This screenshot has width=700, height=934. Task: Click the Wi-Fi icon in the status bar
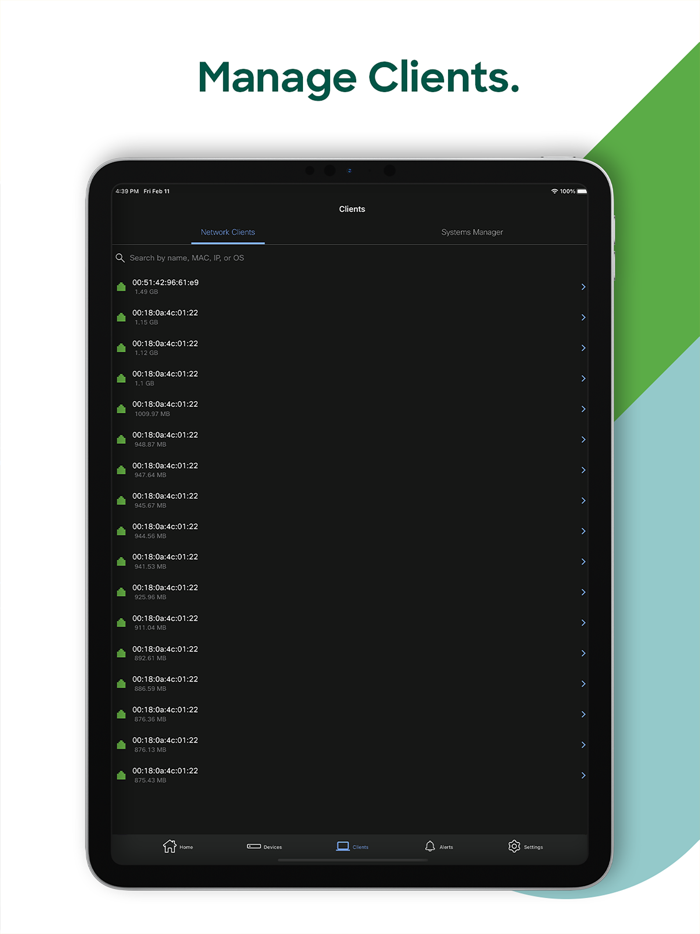[554, 191]
